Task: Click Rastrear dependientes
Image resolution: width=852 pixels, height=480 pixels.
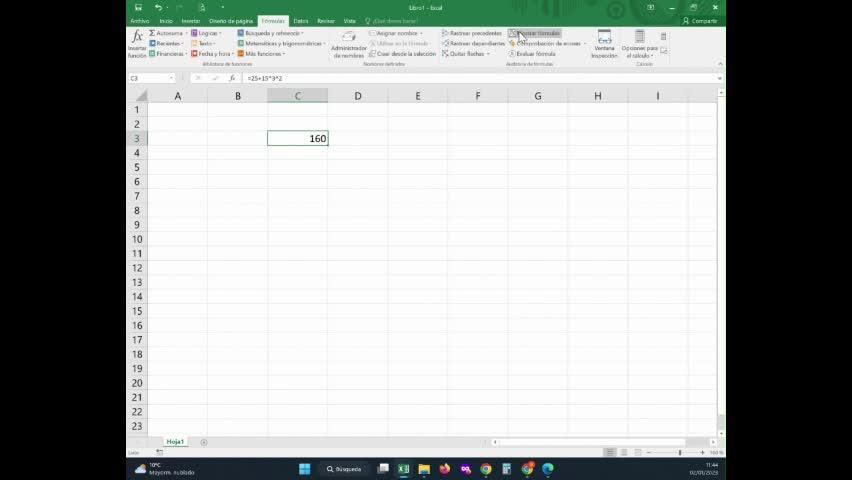Action: click(x=473, y=43)
